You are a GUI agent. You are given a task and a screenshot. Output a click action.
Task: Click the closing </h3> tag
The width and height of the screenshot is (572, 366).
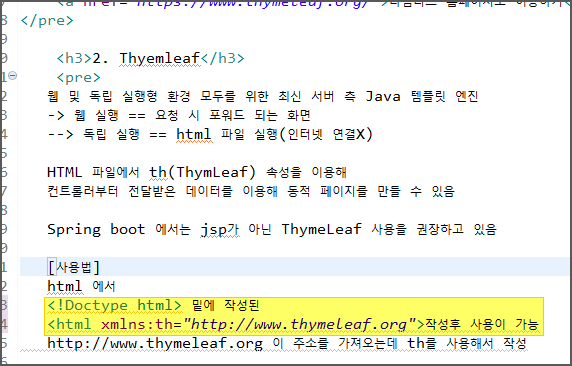(x=223, y=58)
